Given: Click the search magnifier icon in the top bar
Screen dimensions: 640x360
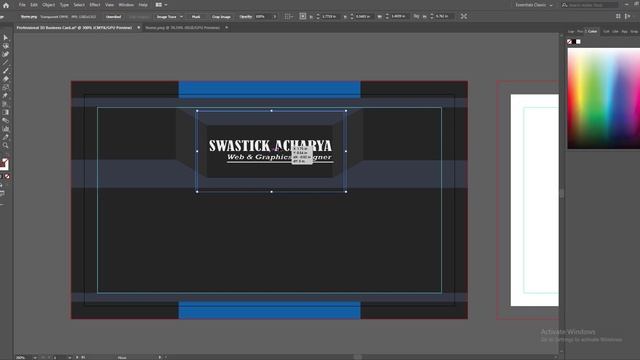Looking at the screenshot, I should click(564, 5).
